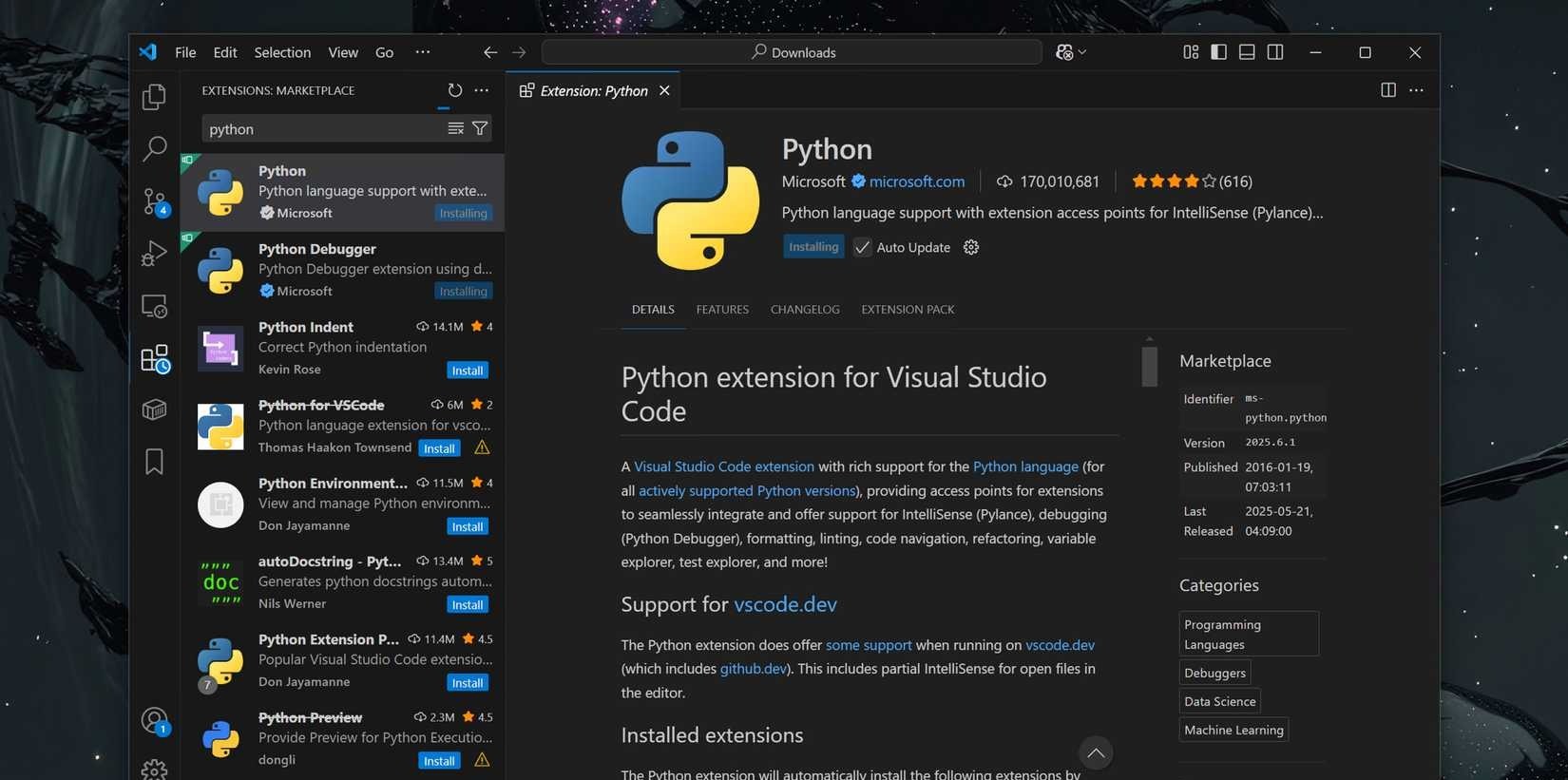Image resolution: width=1568 pixels, height=780 pixels.
Task: Click the scroll-to-top arrow button
Action: tap(1096, 753)
